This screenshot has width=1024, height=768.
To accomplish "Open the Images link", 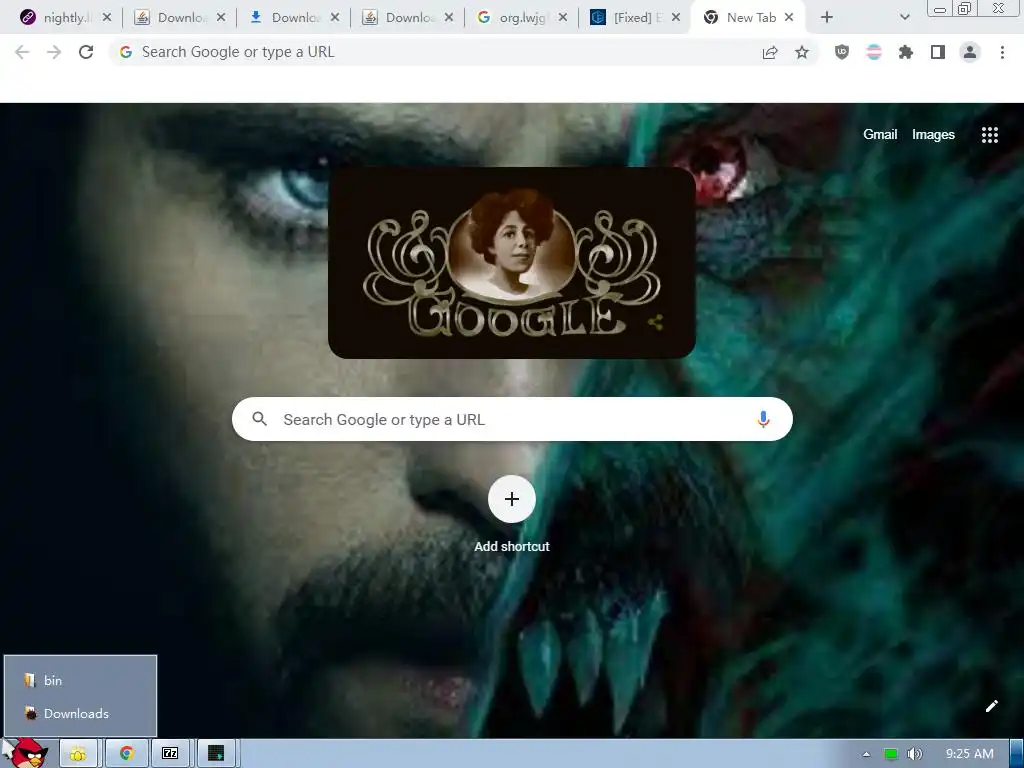I will (x=933, y=135).
